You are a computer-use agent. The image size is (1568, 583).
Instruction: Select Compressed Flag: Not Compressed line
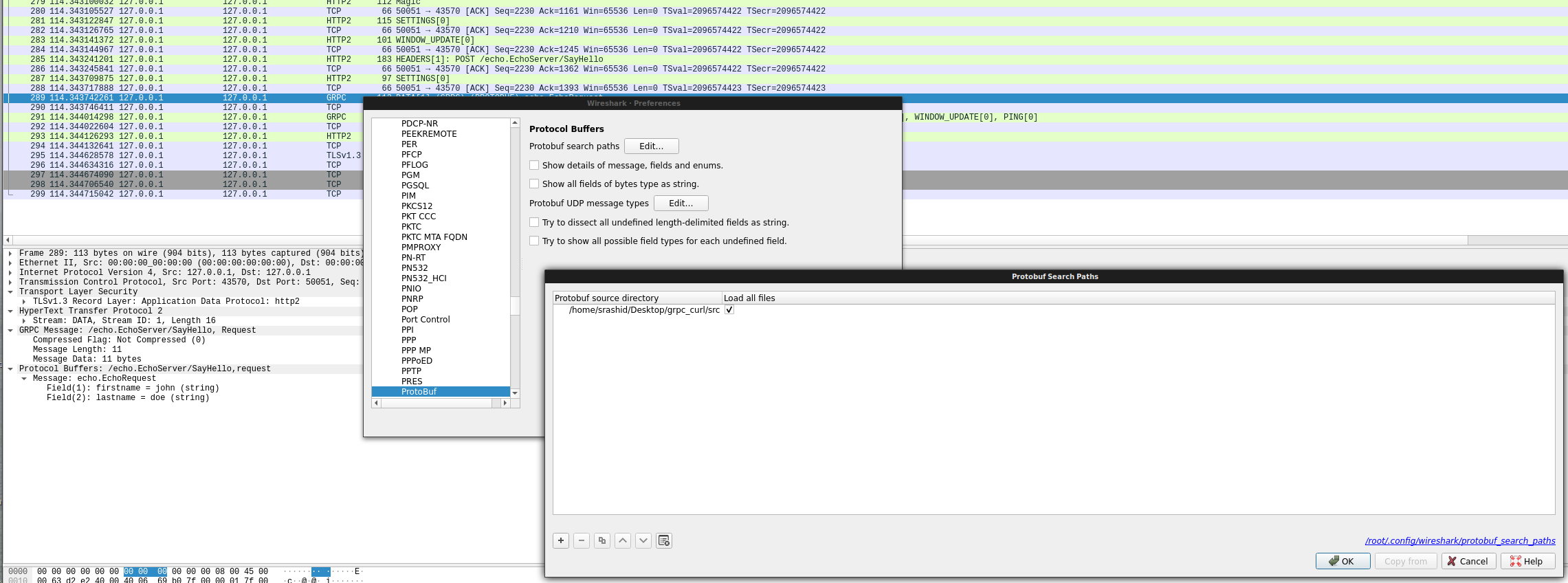coord(119,340)
